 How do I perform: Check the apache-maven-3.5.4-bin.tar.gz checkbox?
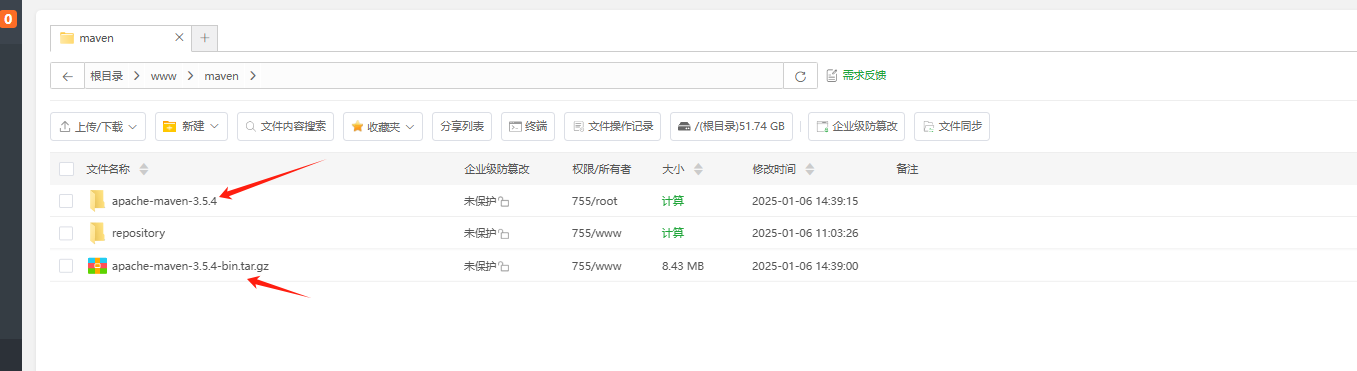[x=66, y=265]
